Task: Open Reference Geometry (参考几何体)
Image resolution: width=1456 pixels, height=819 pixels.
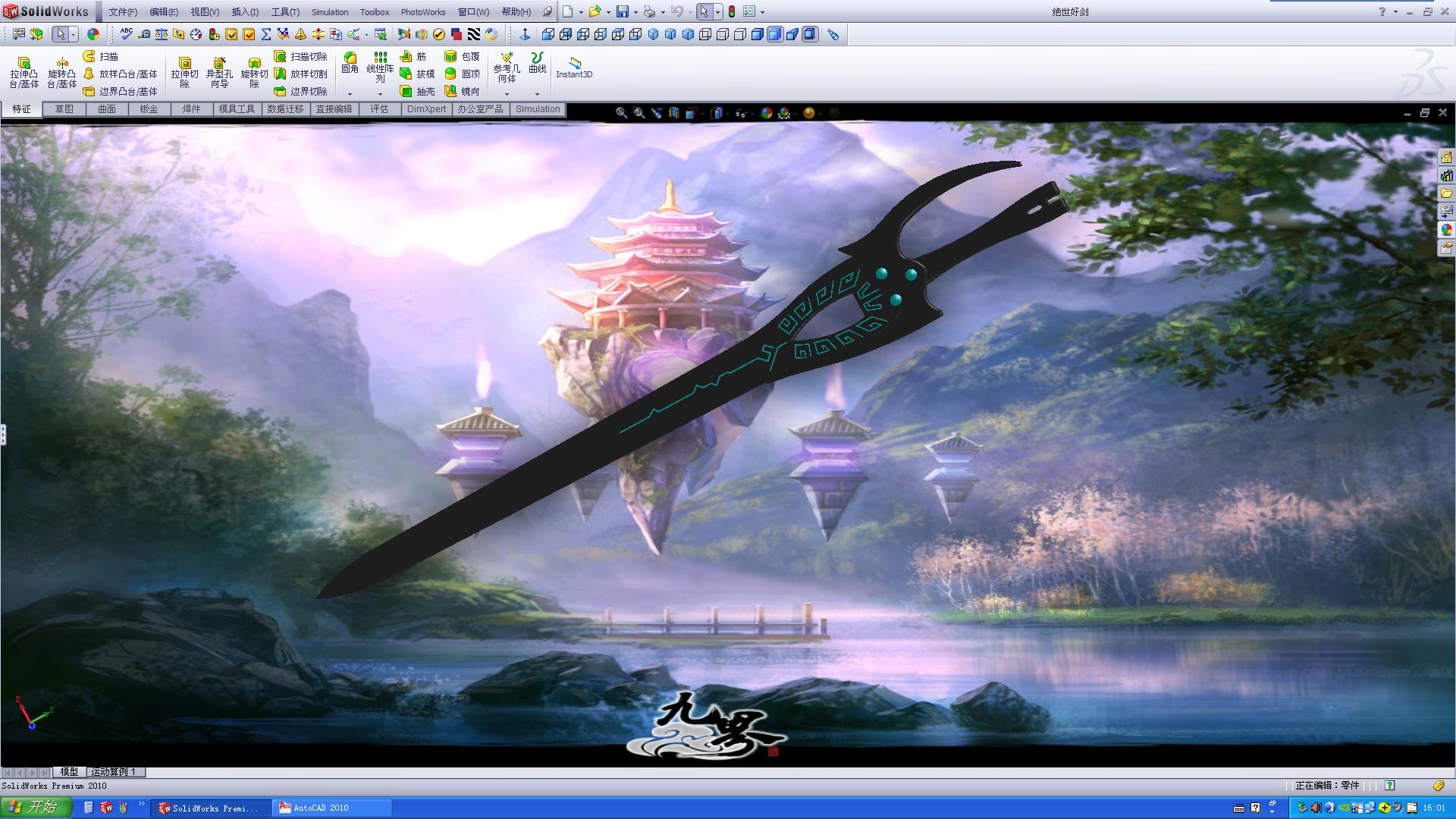Action: [x=507, y=67]
